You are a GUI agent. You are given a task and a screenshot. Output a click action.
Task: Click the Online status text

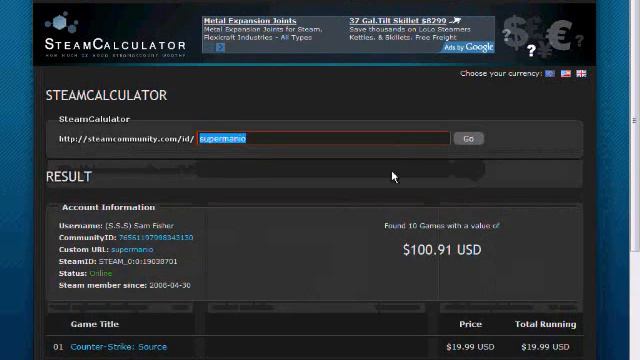click(x=100, y=273)
